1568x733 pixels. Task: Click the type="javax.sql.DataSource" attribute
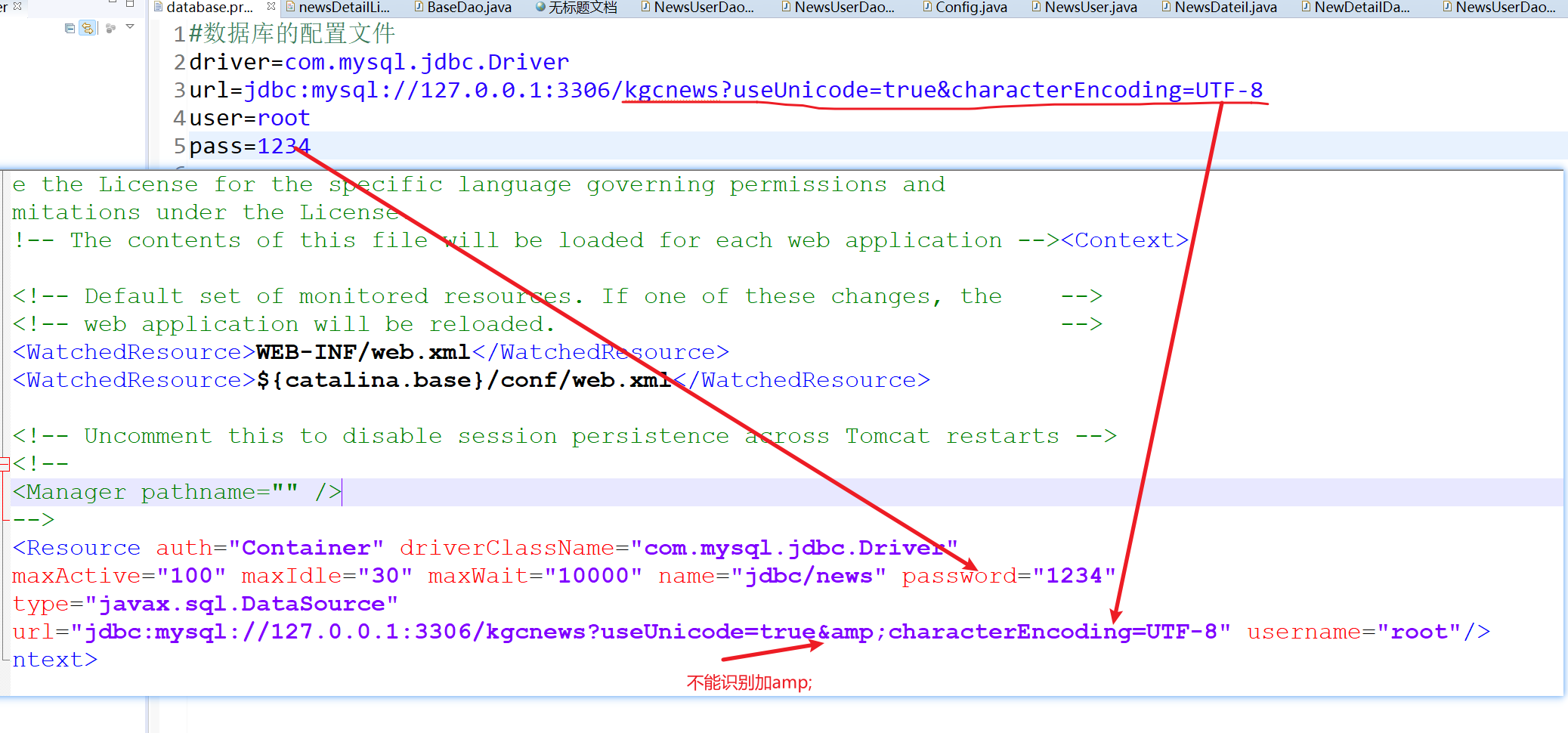(x=205, y=604)
